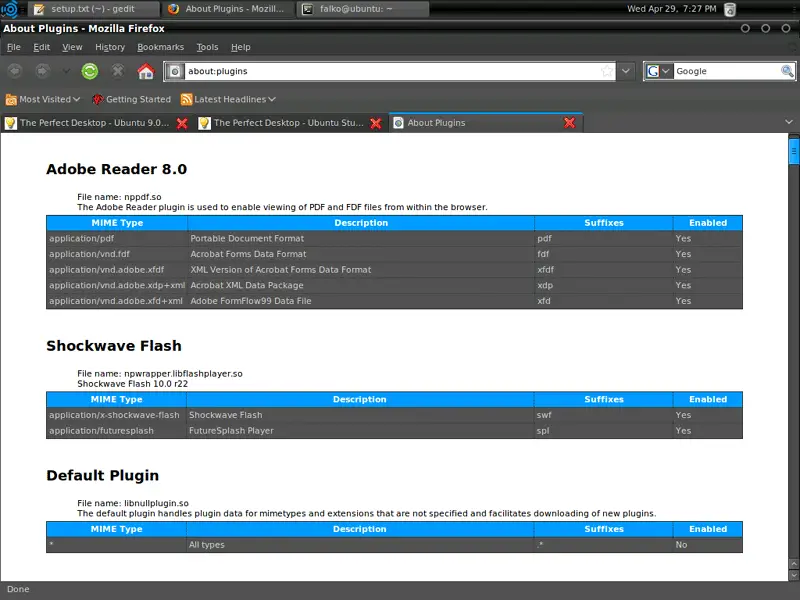800x600 pixels.
Task: Open the File menu
Action: point(14,47)
